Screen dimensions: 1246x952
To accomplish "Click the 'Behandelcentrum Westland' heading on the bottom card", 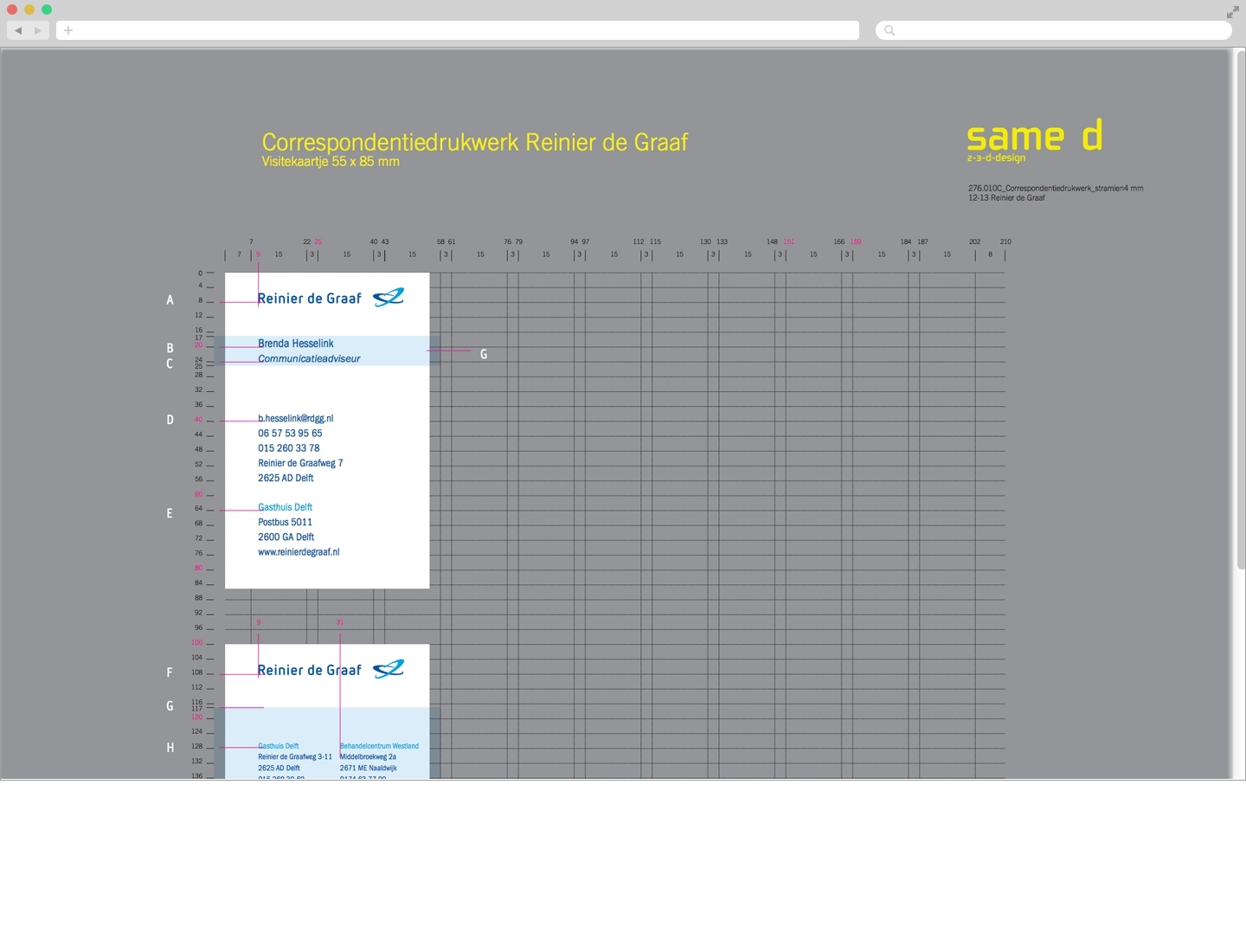I will [379, 746].
